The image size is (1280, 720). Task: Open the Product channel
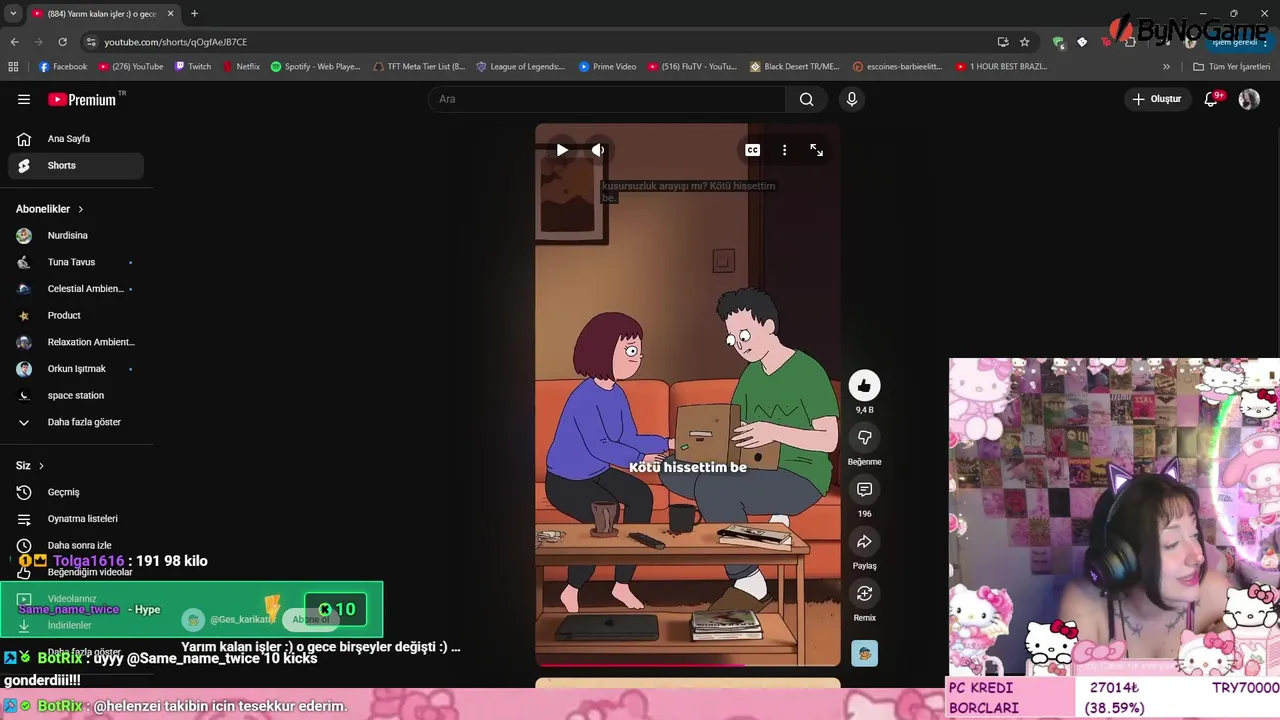coord(76,315)
